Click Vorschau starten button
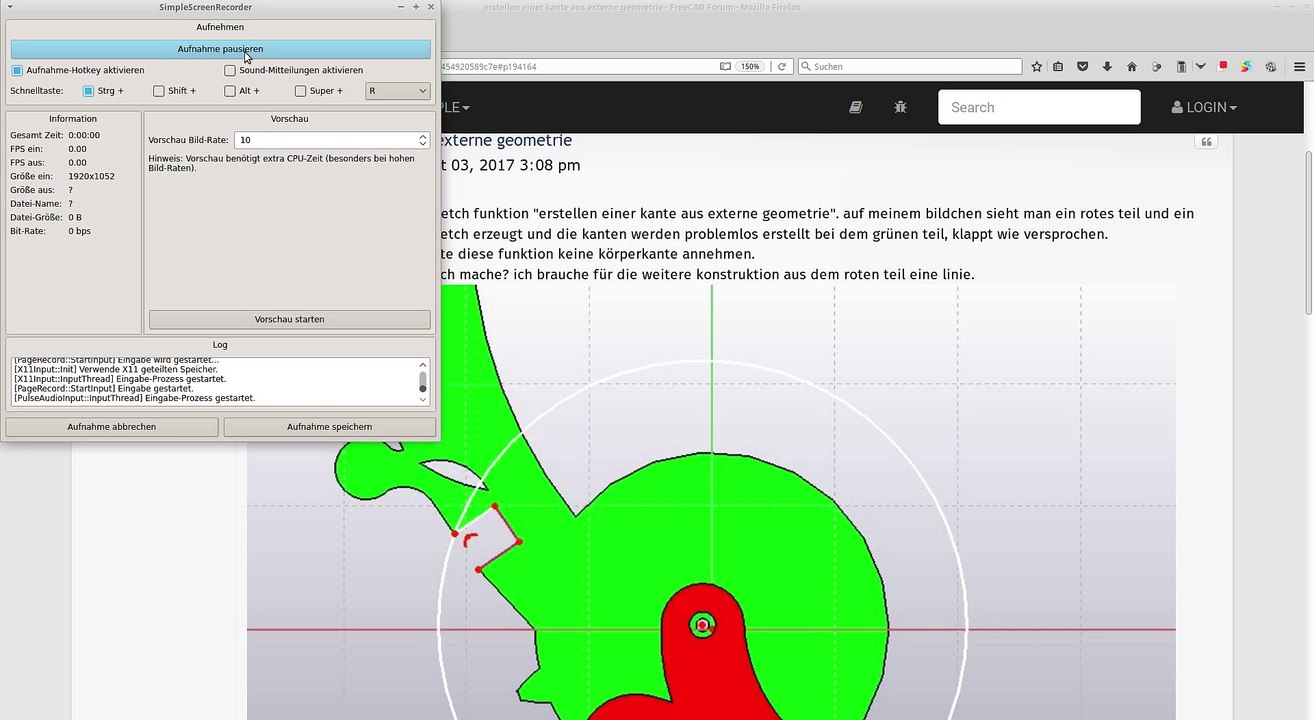 (x=289, y=320)
